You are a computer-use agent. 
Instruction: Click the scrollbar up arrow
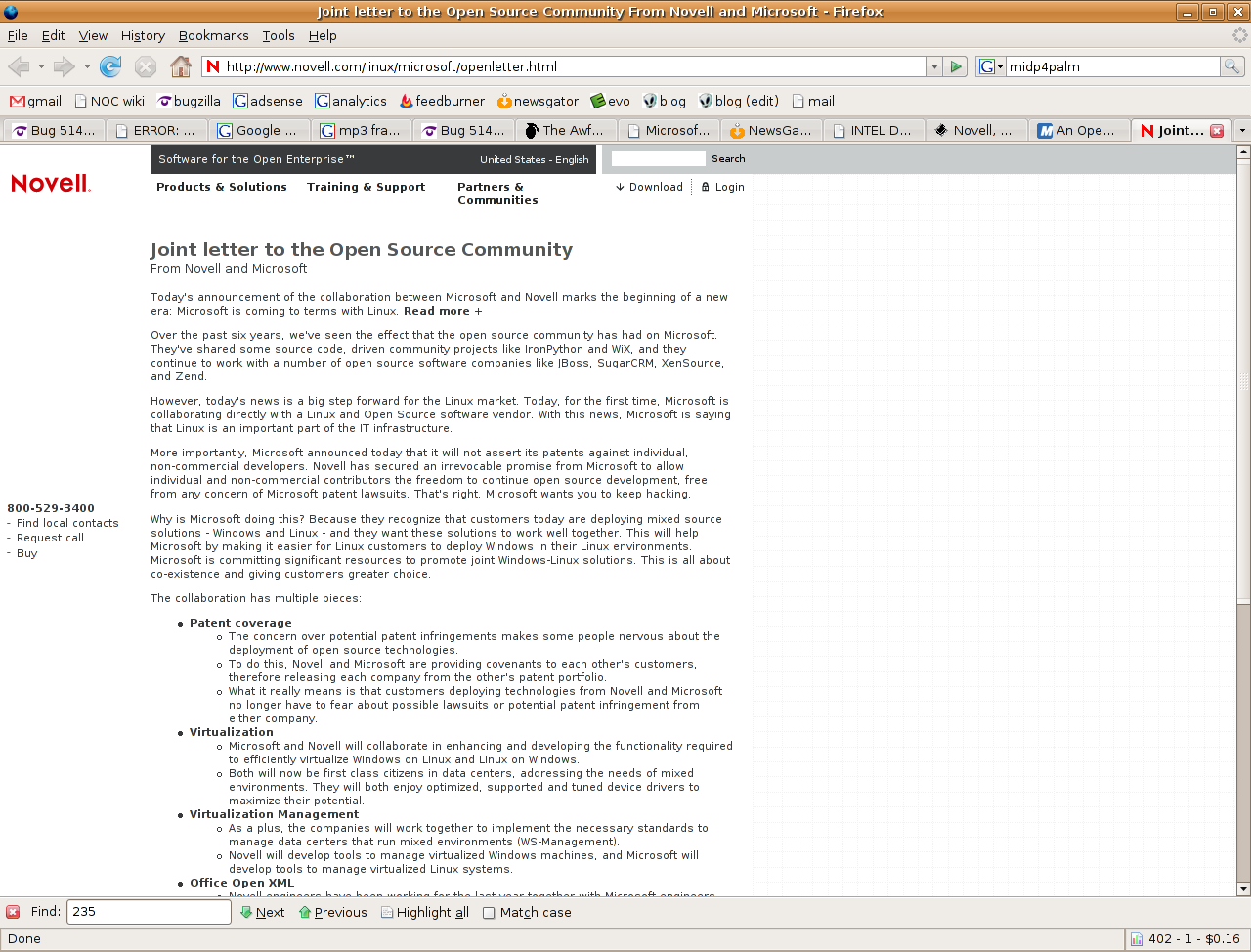[x=1243, y=152]
